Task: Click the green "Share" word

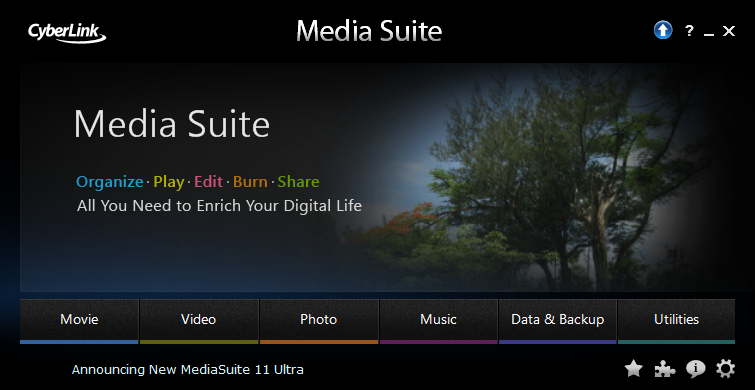Action: click(299, 182)
